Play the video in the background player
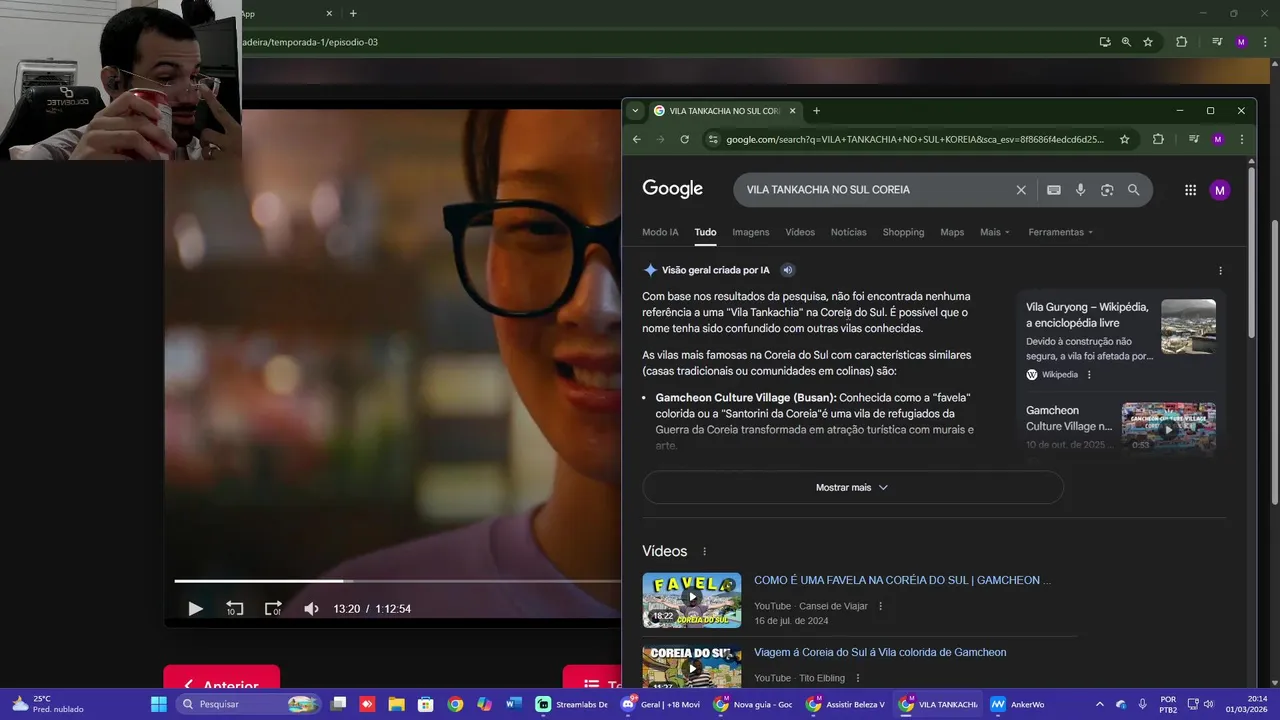 click(x=195, y=609)
